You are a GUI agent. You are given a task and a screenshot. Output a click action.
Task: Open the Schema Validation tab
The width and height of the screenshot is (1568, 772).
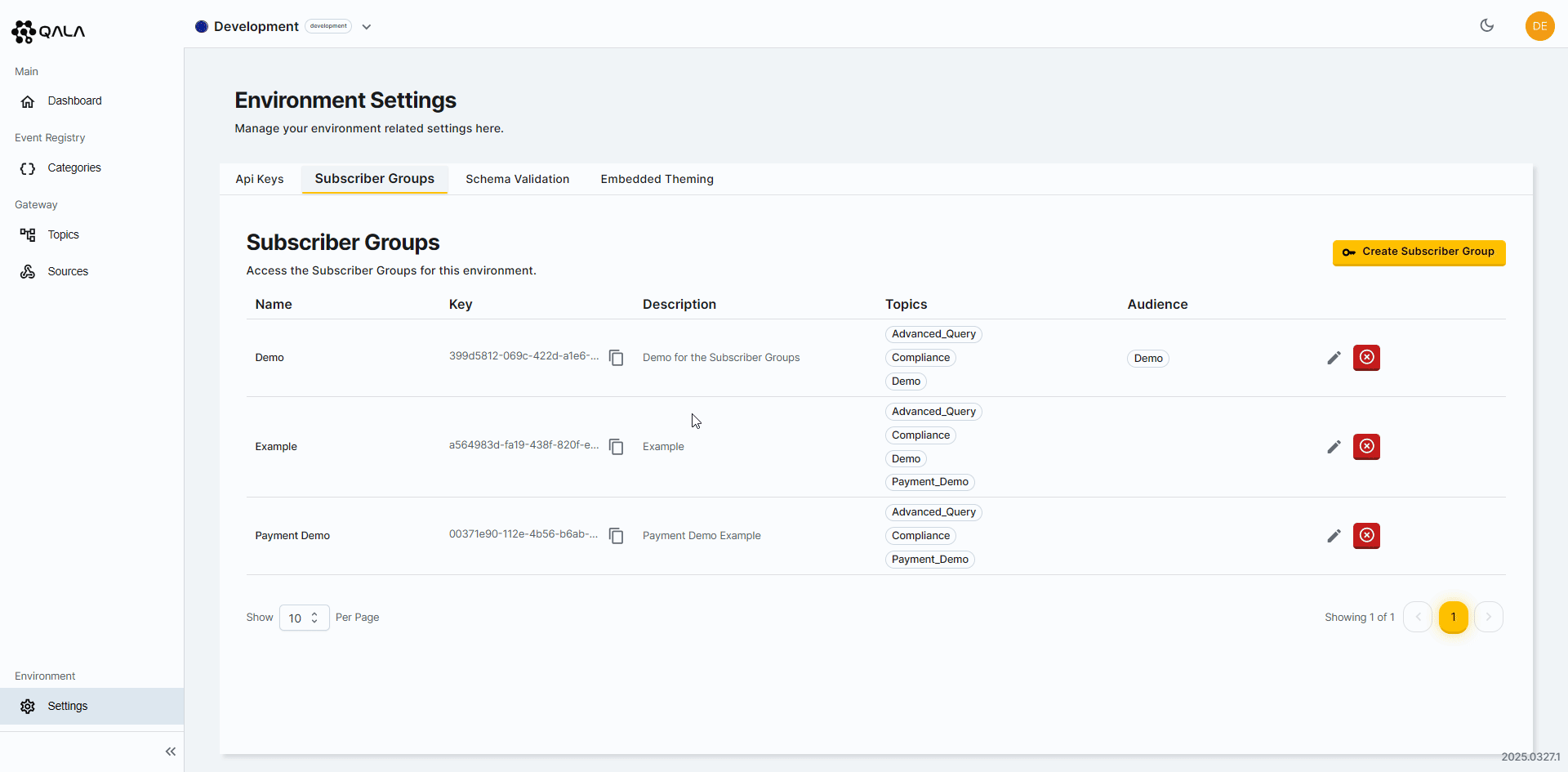517,179
